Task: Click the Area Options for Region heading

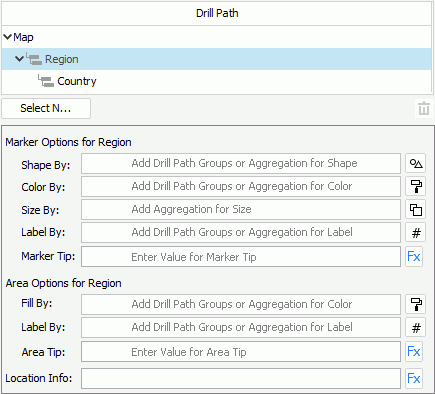Action: [63, 283]
